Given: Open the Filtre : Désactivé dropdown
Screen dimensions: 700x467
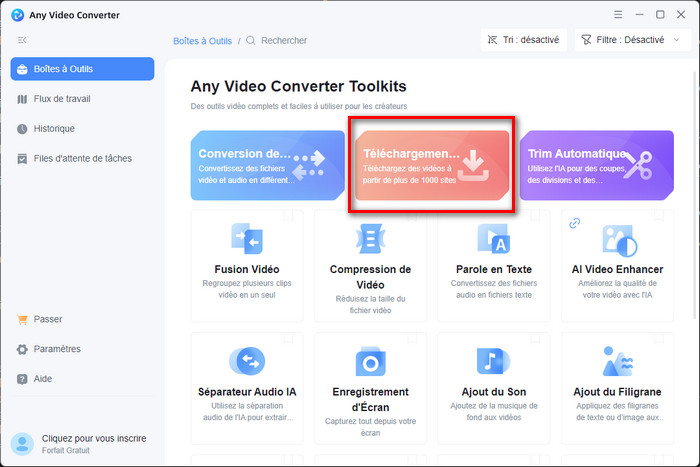Looking at the screenshot, I should 632,40.
